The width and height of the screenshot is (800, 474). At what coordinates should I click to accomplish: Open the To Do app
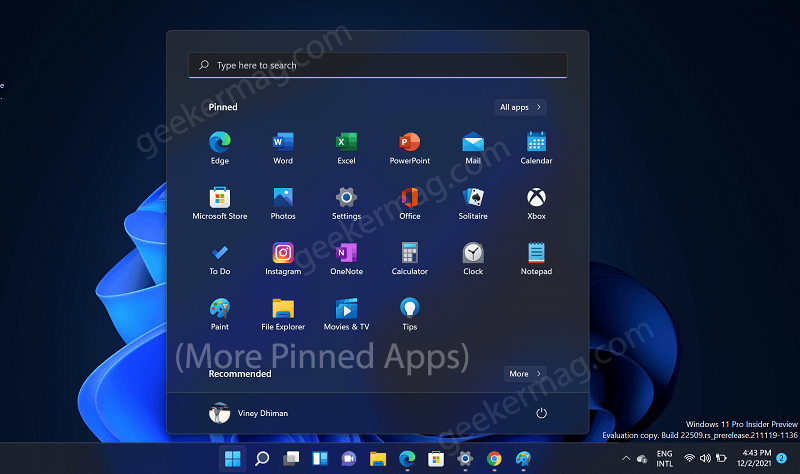coord(220,259)
